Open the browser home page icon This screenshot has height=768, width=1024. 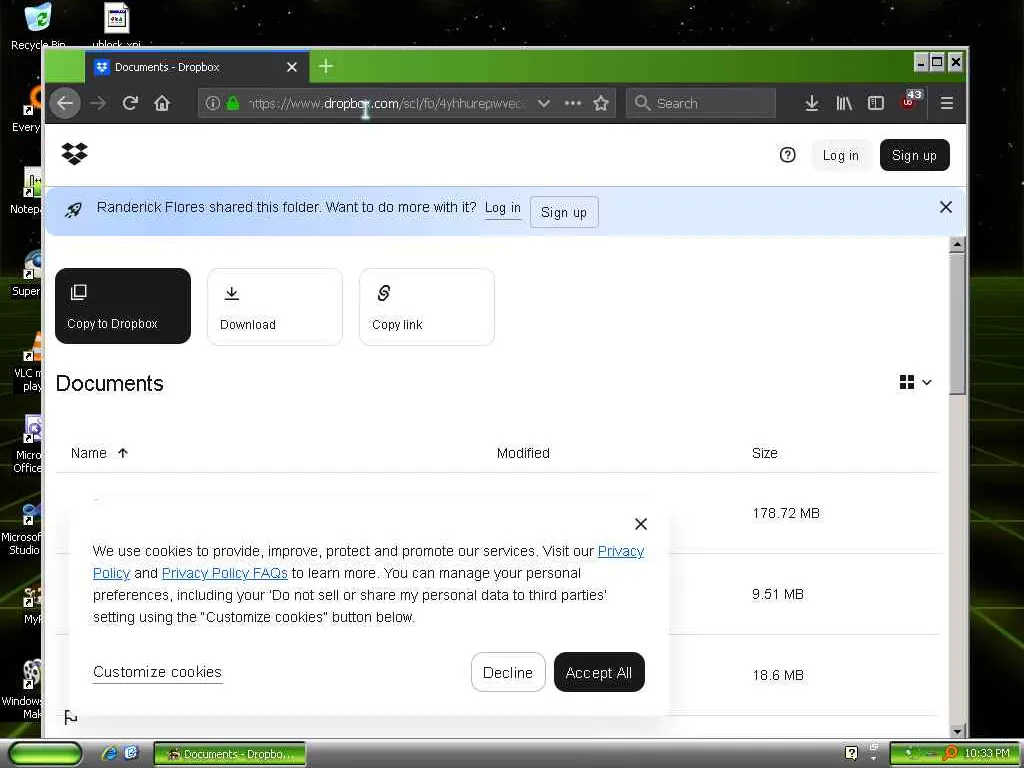tap(162, 103)
